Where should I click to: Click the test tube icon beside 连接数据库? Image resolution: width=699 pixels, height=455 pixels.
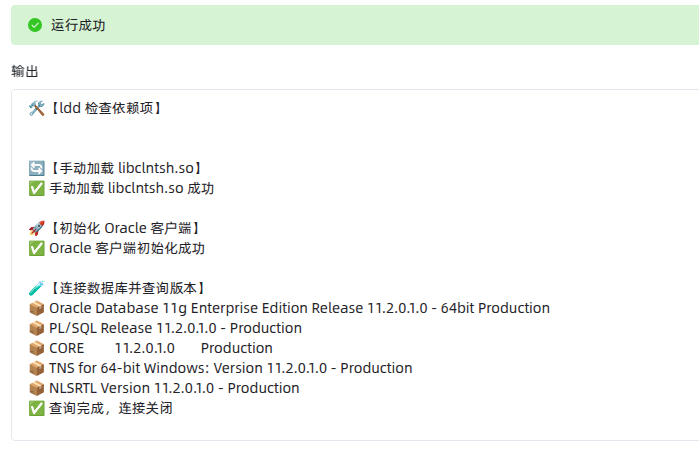(x=37, y=288)
